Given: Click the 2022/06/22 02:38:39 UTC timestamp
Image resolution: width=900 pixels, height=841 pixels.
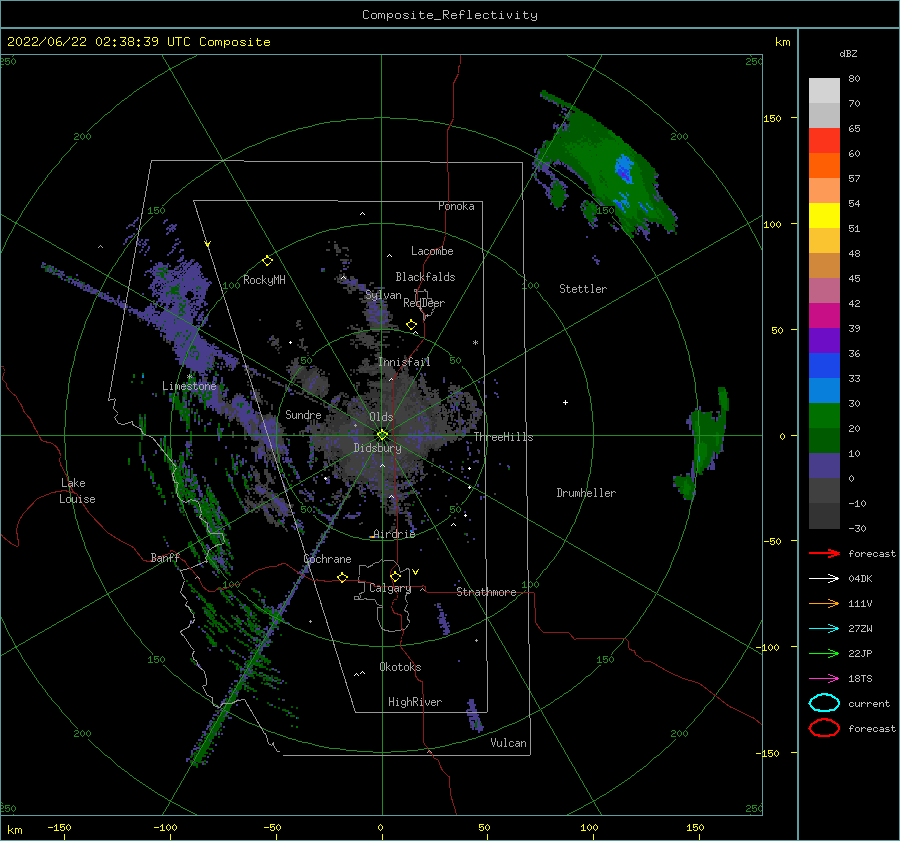Looking at the screenshot, I should (x=139, y=42).
